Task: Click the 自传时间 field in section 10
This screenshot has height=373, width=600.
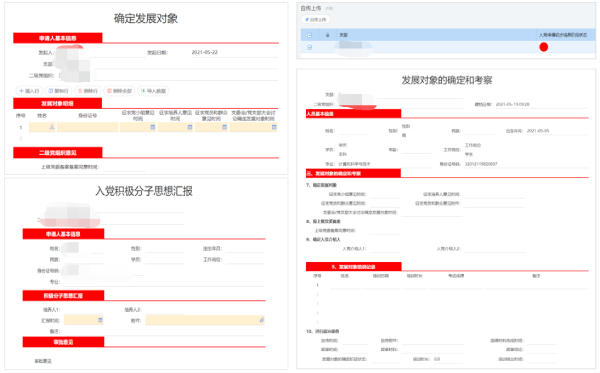Action: coord(355,340)
